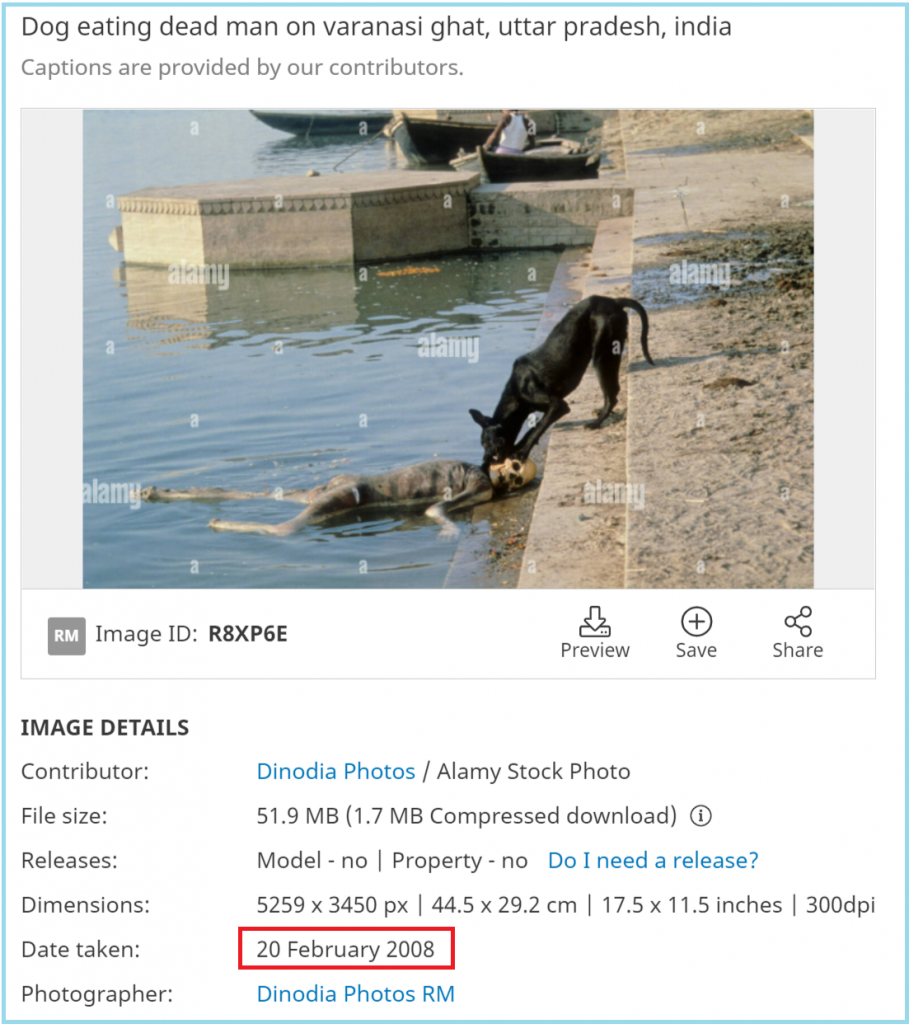Click the 'Captions are provided by our contributors' note
Viewport: 909px width, 1024px height.
[242, 67]
